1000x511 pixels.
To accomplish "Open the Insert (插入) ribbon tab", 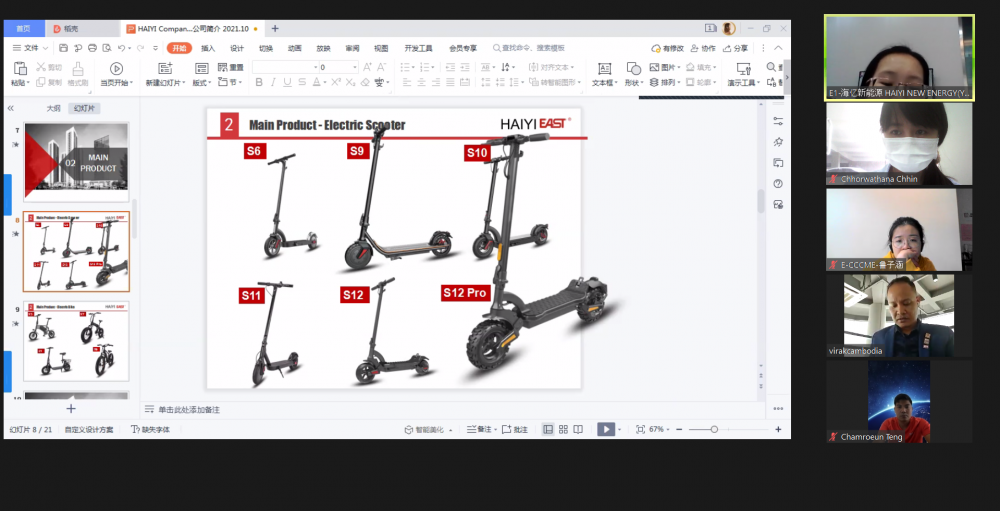I will (208, 48).
